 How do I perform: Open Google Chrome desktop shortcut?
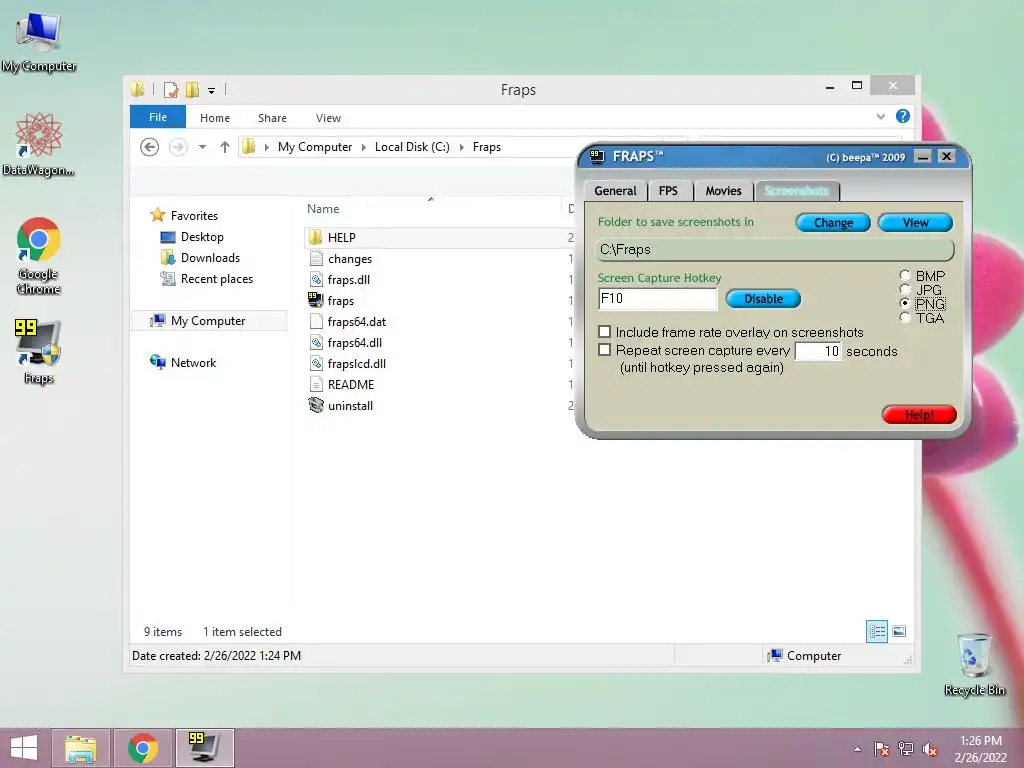(x=39, y=255)
